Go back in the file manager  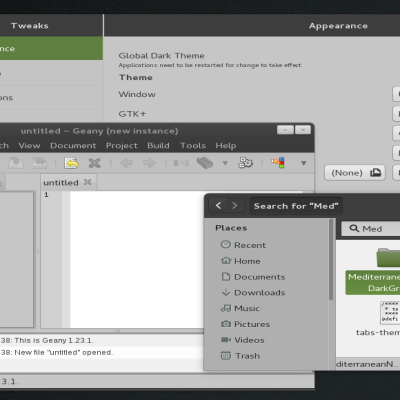point(218,206)
